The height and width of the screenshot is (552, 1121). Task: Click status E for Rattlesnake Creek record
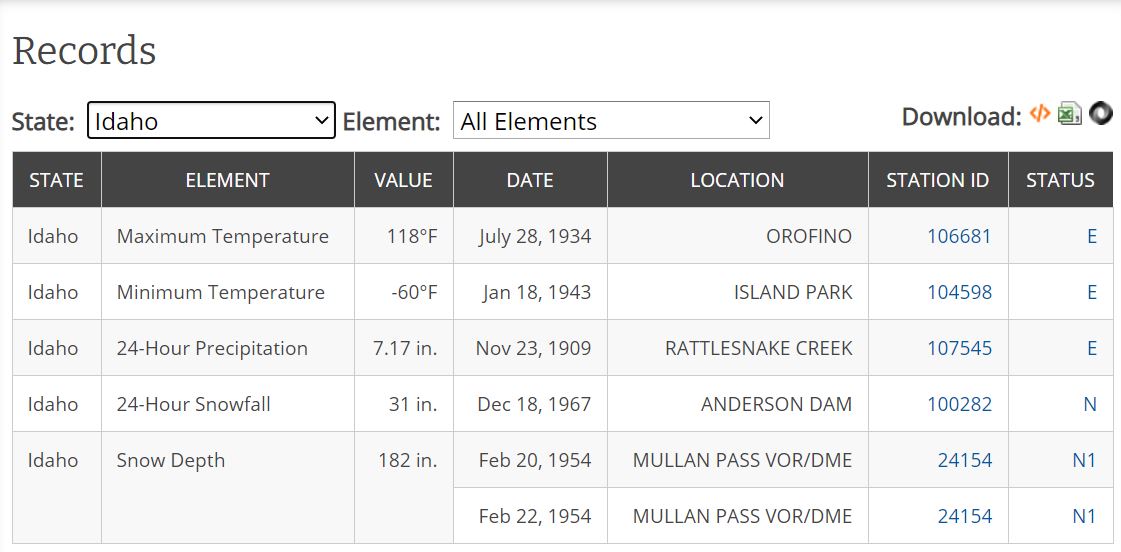(1092, 349)
